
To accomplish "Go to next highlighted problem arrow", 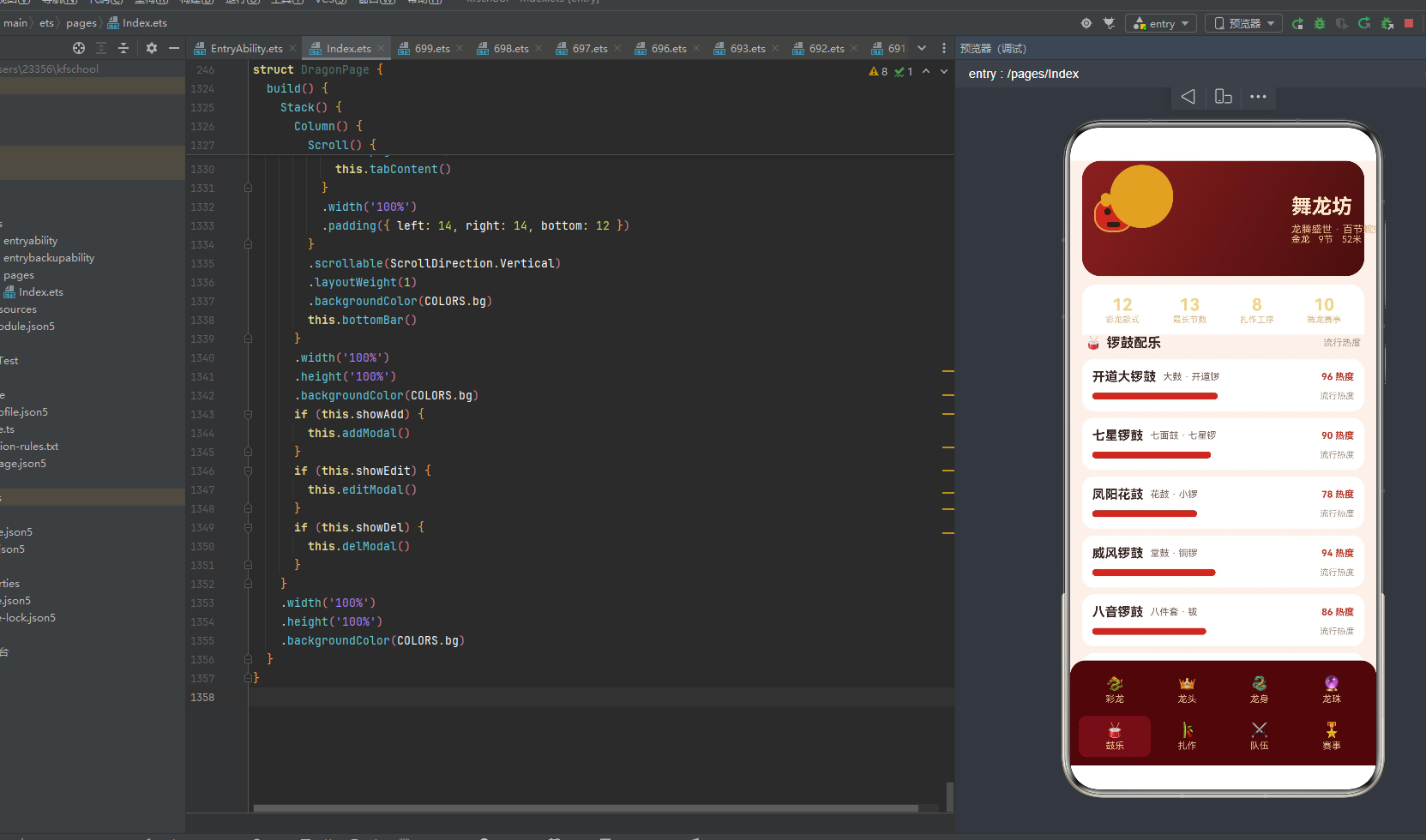I will (944, 71).
